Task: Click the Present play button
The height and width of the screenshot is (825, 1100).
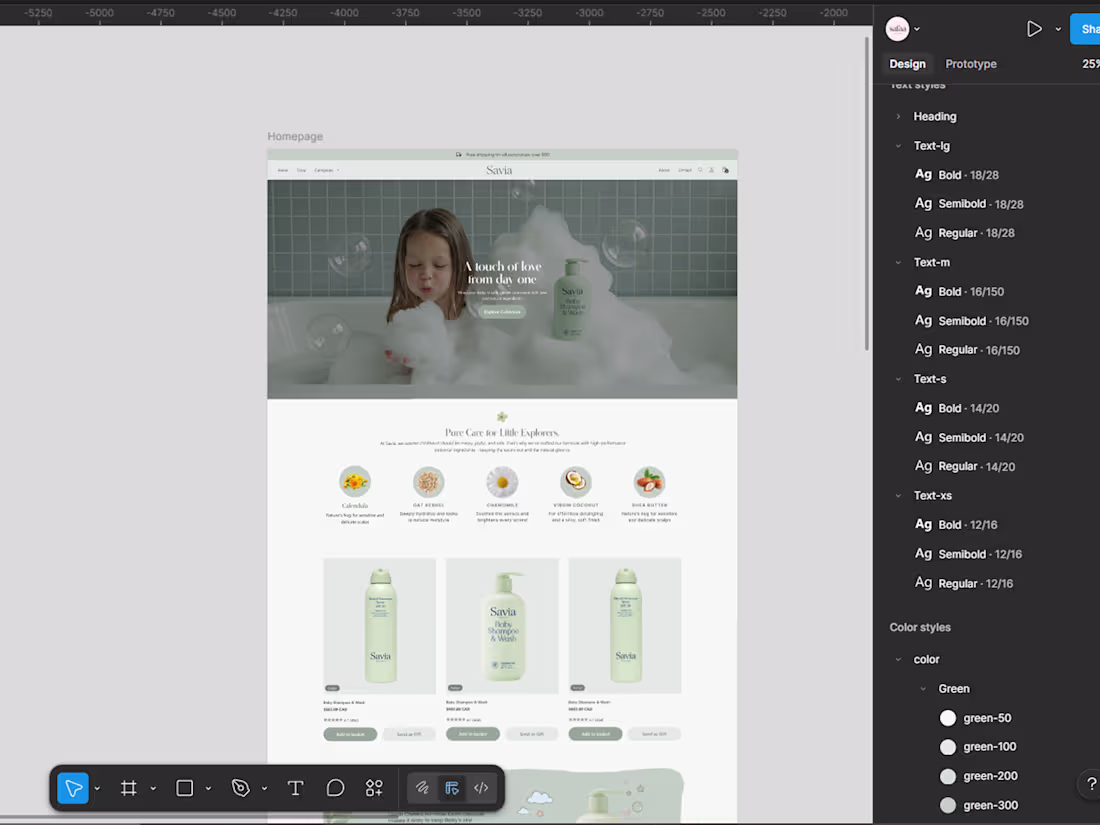Action: [1034, 29]
